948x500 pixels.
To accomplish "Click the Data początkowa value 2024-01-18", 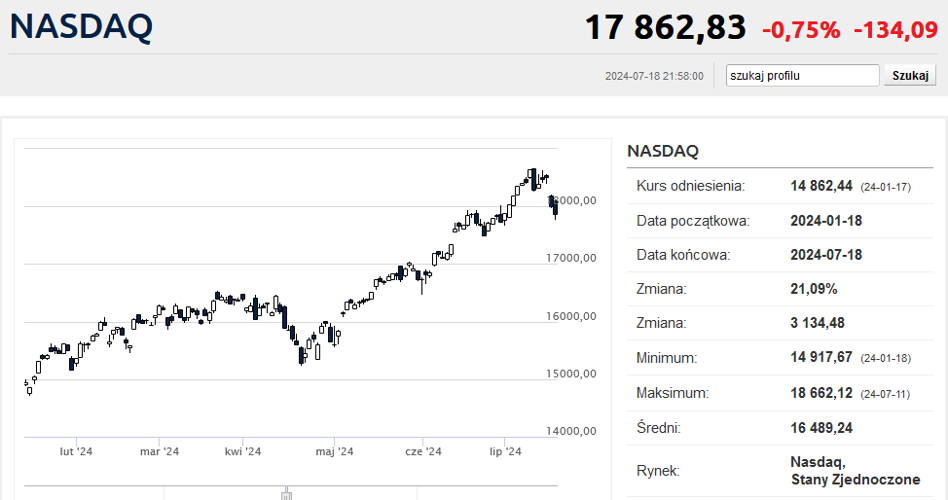I will pyautogui.click(x=826, y=221).
